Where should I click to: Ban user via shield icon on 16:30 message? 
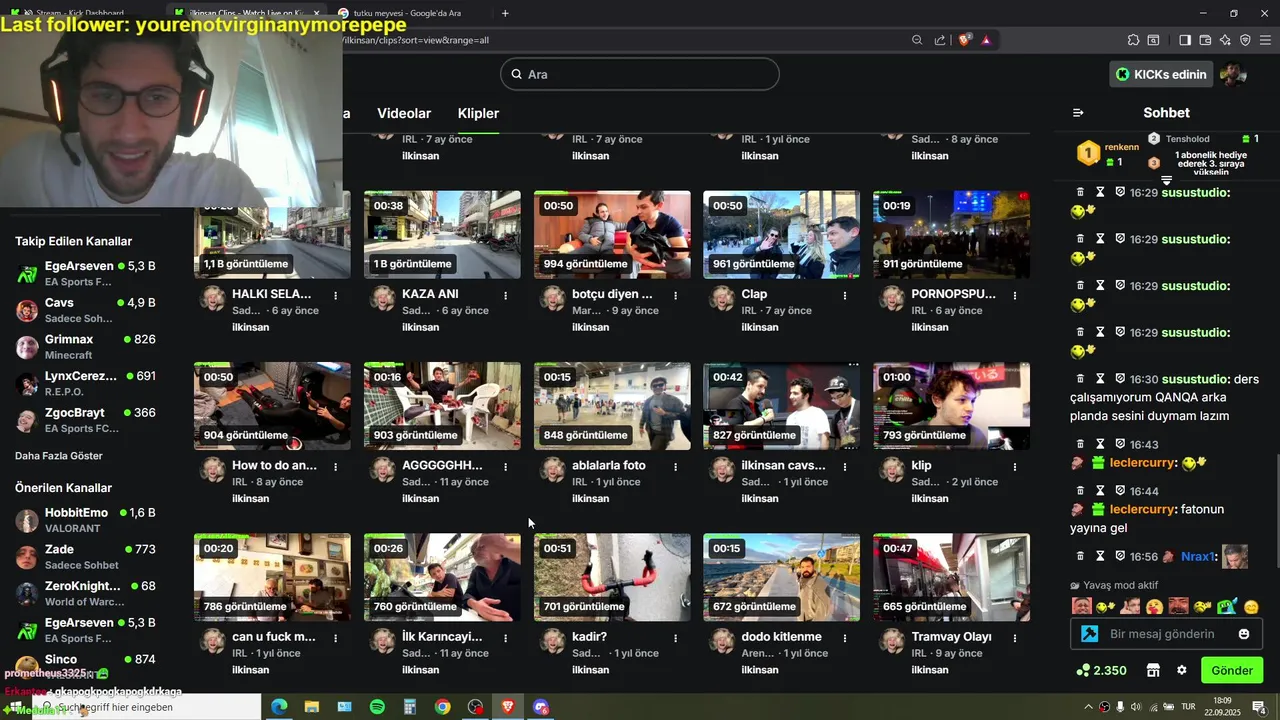pyautogui.click(x=1120, y=379)
